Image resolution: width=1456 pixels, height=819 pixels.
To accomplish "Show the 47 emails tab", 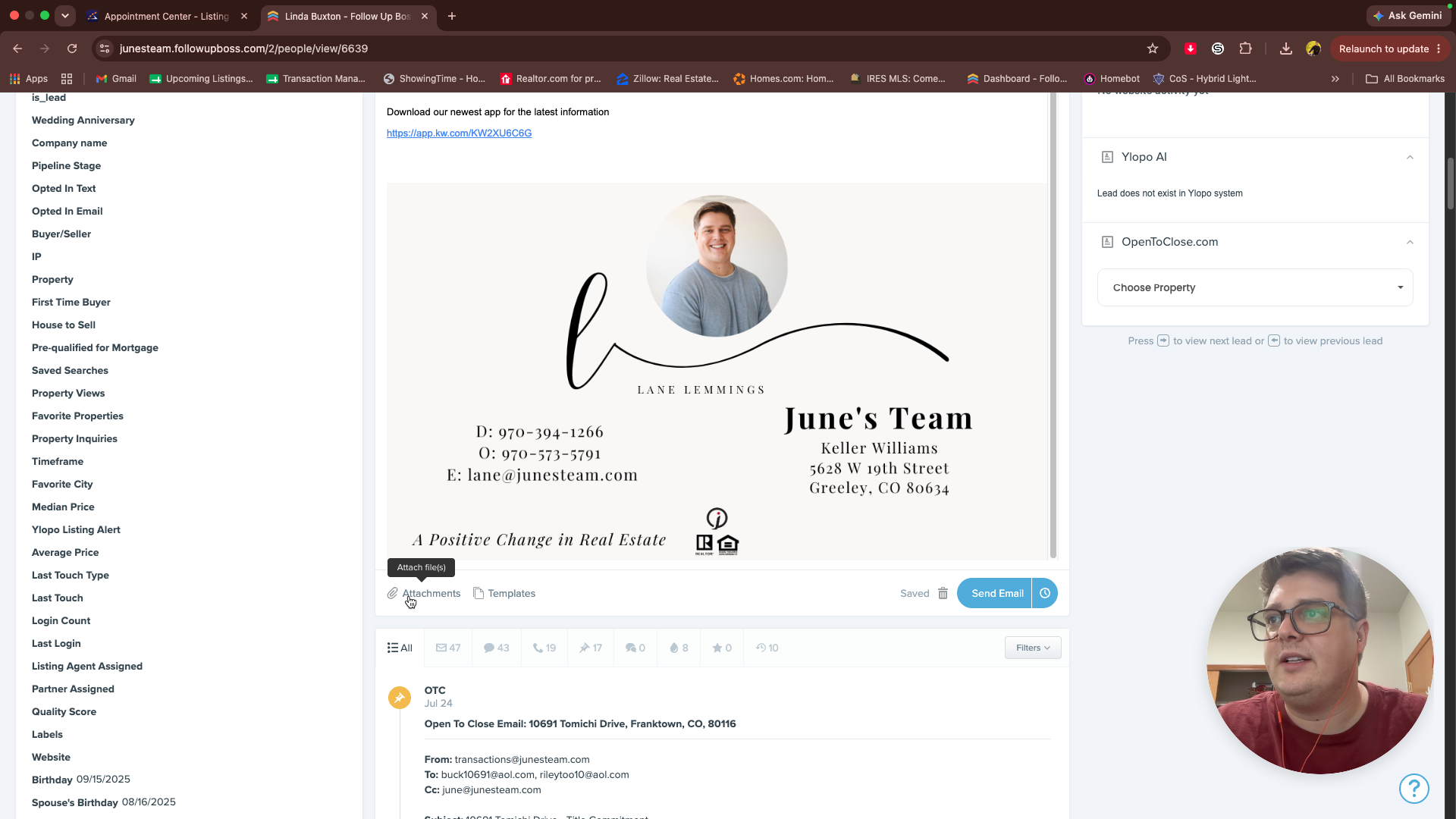I will [448, 648].
